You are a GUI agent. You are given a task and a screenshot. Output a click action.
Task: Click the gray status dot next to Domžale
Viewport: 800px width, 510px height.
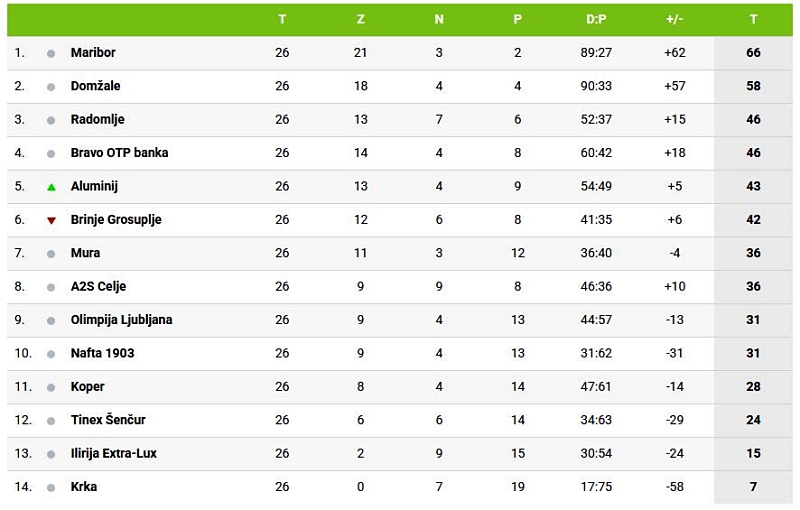[51, 87]
